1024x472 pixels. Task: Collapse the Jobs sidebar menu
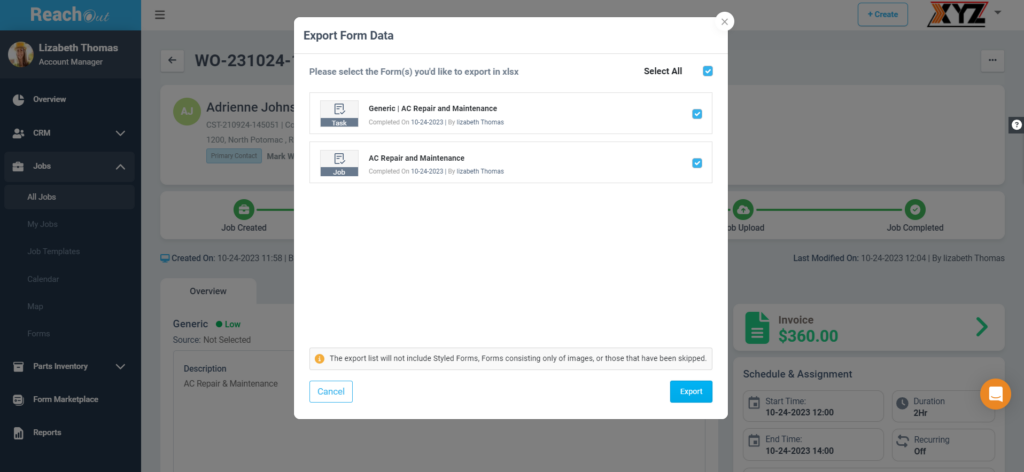[x=120, y=167]
